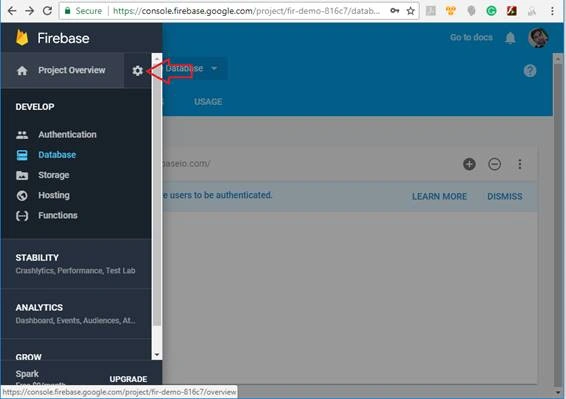
Task: Open the user account avatar
Action: point(538,37)
